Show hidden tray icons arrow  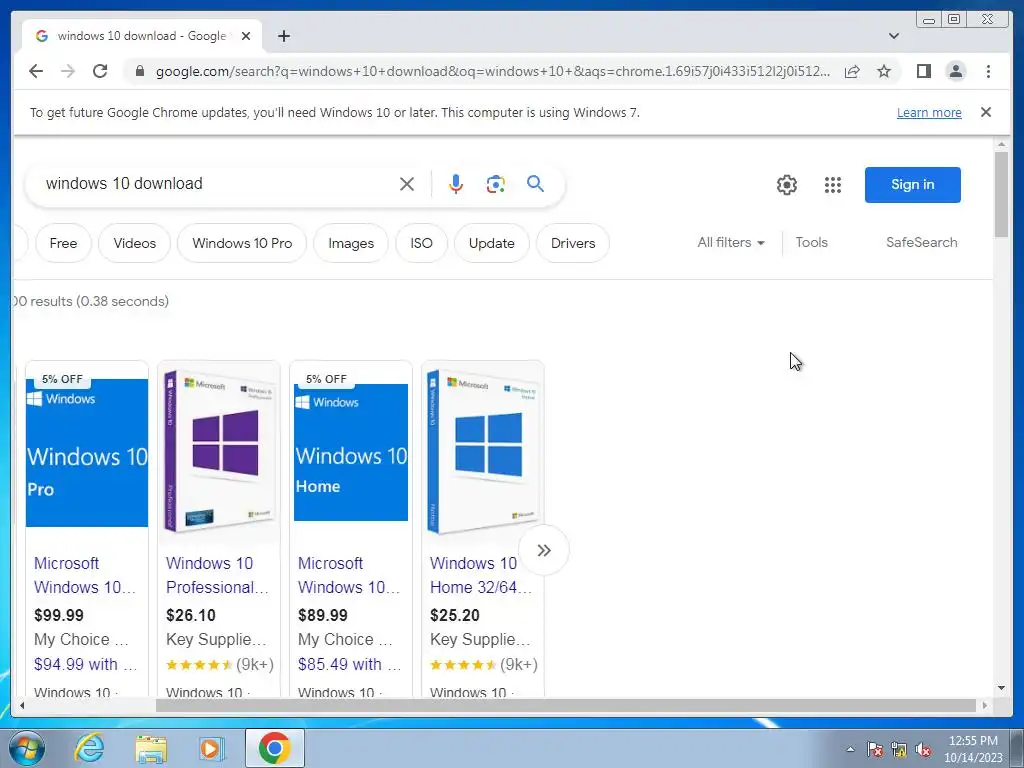click(x=850, y=749)
